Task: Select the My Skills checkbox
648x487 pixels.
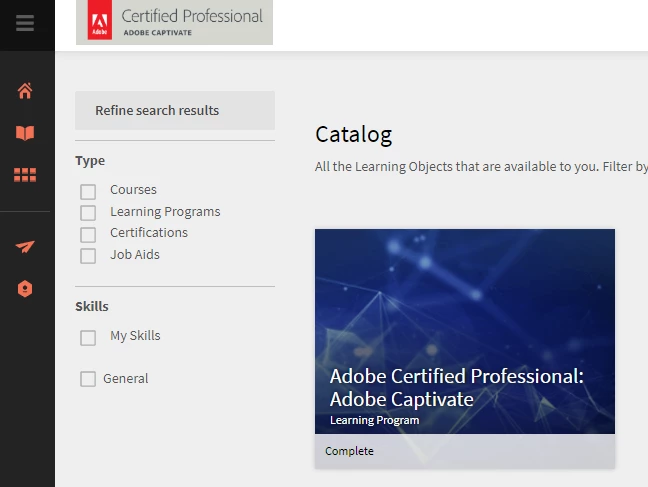Action: coord(88,338)
